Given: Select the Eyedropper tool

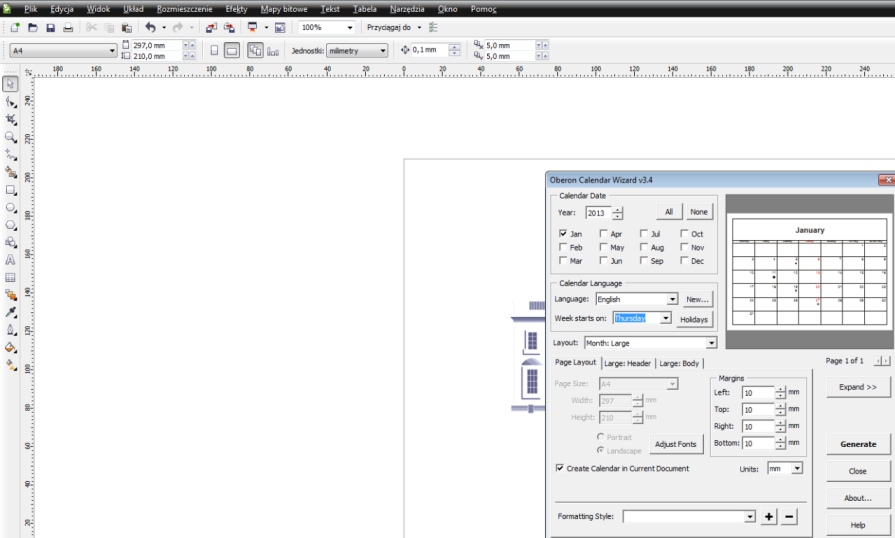Looking at the screenshot, I should click(x=10, y=312).
